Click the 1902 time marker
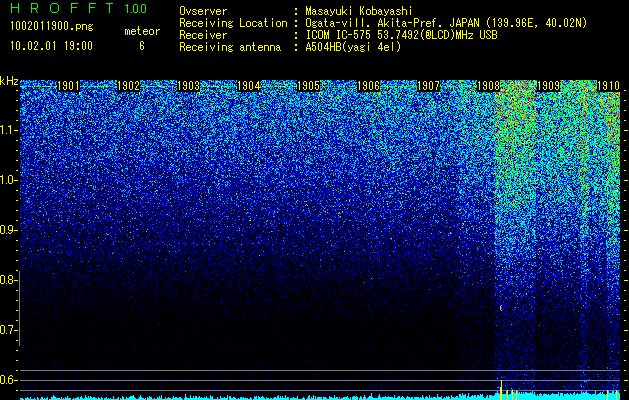 [x=128, y=86]
